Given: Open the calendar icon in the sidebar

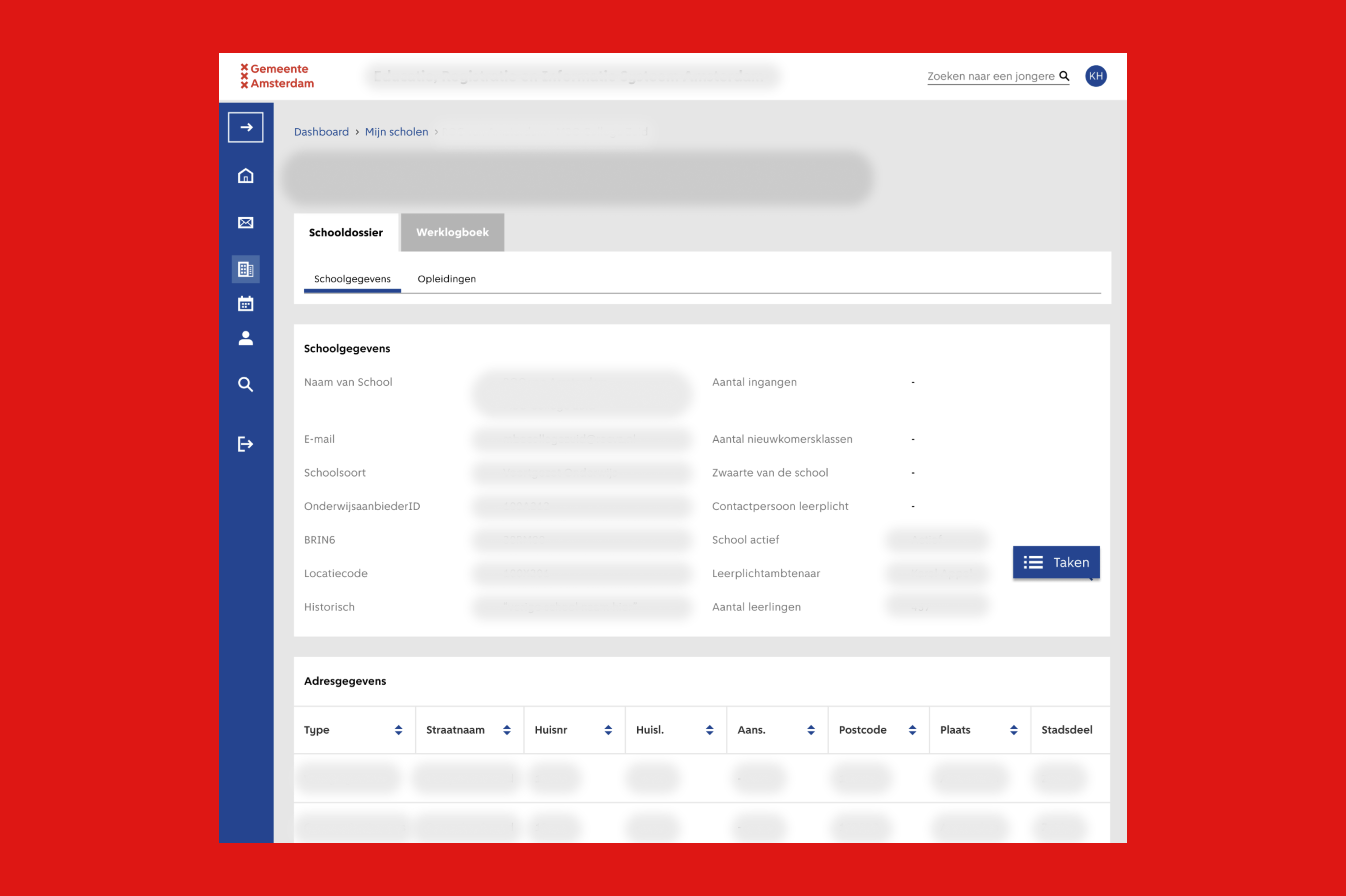Looking at the screenshot, I should click(245, 303).
